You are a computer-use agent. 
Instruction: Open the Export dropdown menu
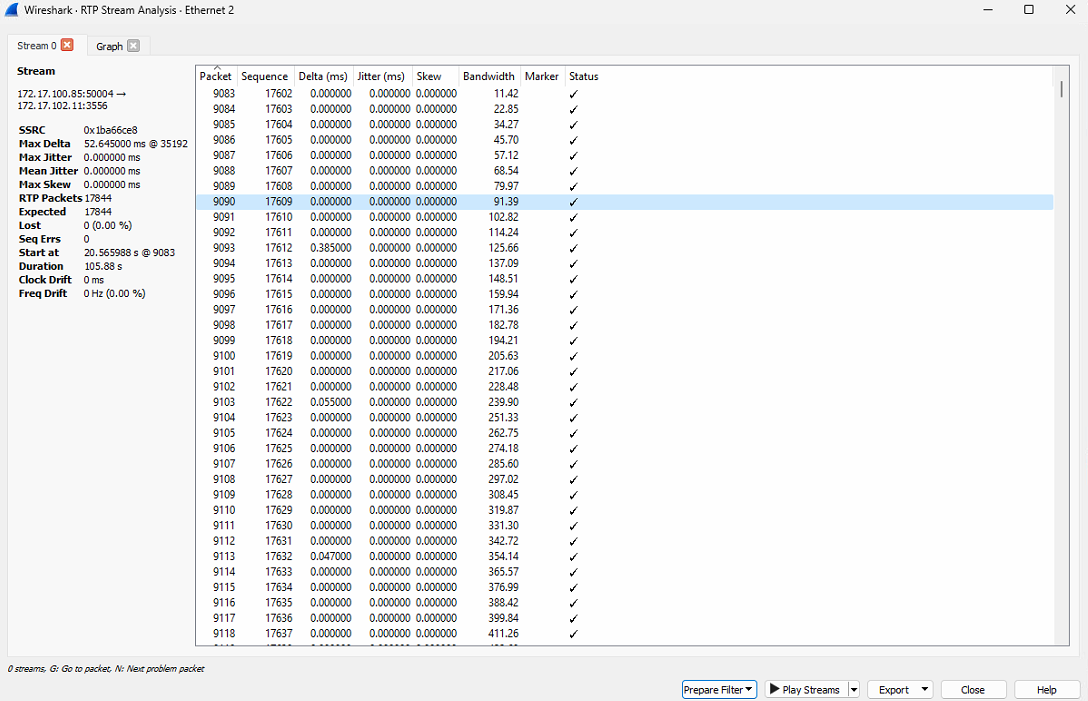click(899, 690)
